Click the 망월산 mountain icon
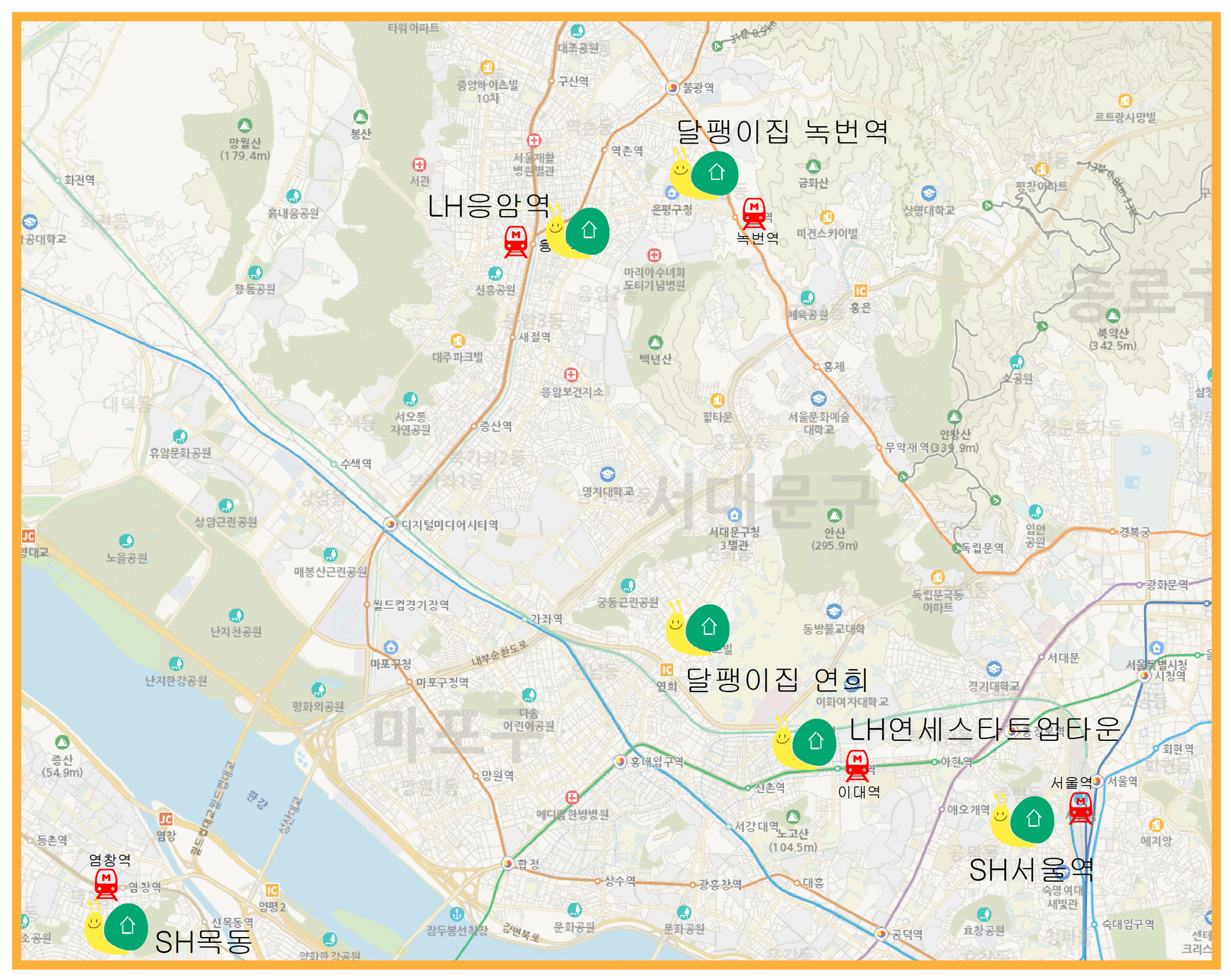Screen dimensions: 1231x980 pyautogui.click(x=244, y=125)
